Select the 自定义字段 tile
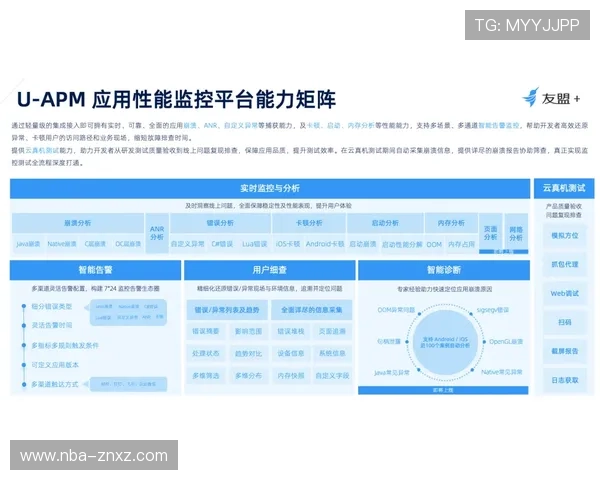Viewport: 600px width, 480px height. pos(332,376)
